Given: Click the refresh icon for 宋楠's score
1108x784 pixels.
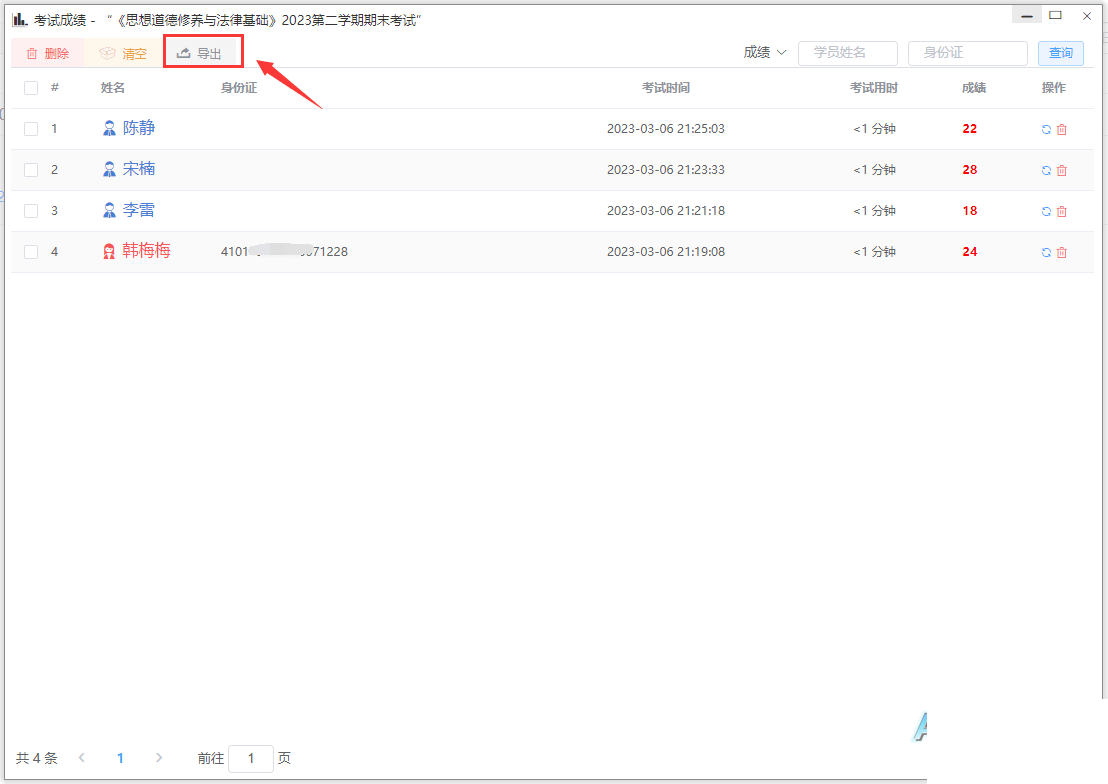Looking at the screenshot, I should click(1046, 170).
